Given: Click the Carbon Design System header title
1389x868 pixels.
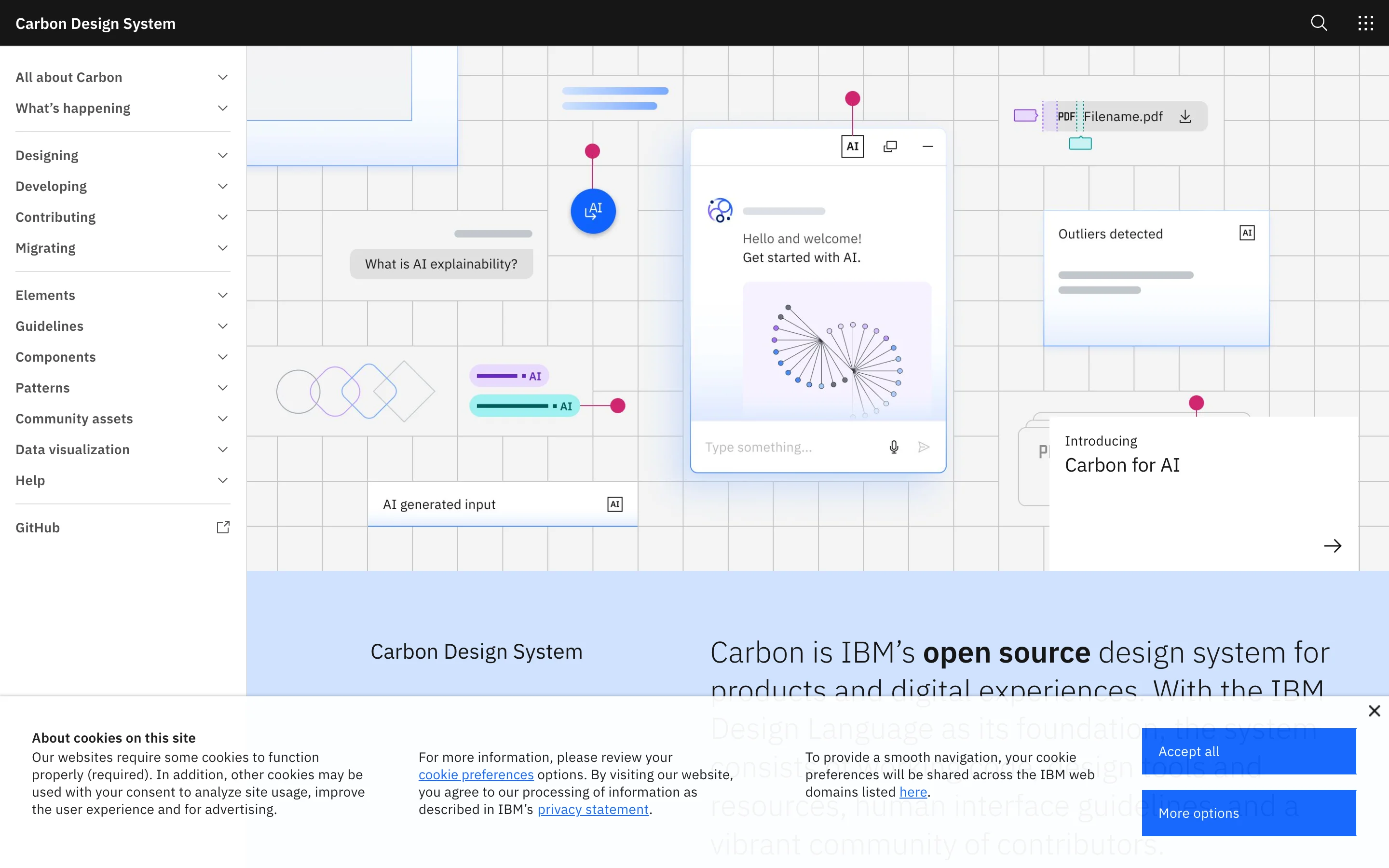Looking at the screenshot, I should click(x=95, y=23).
